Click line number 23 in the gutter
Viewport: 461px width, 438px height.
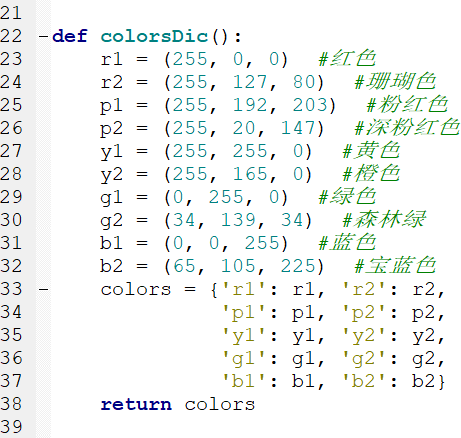pos(11,59)
